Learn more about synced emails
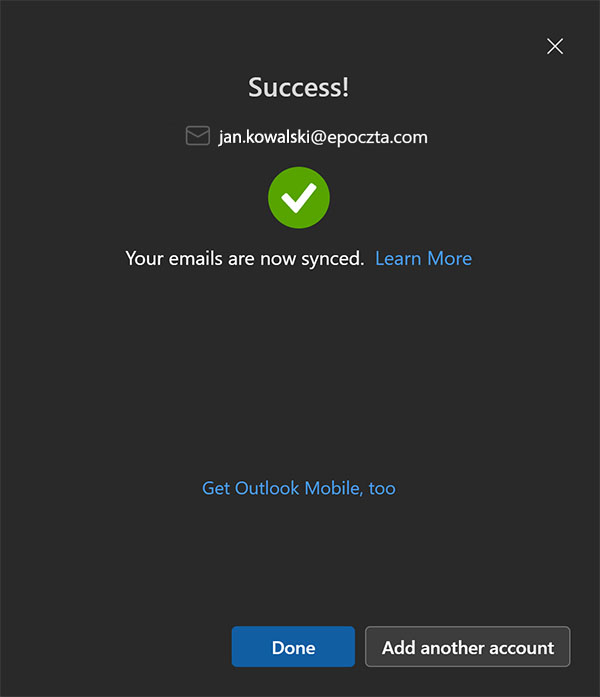 pyautogui.click(x=423, y=258)
